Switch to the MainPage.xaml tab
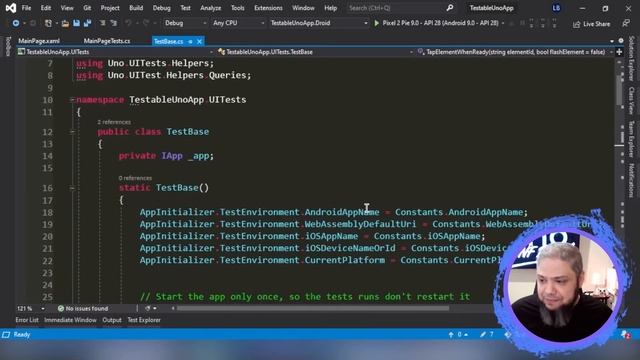 tap(39, 41)
